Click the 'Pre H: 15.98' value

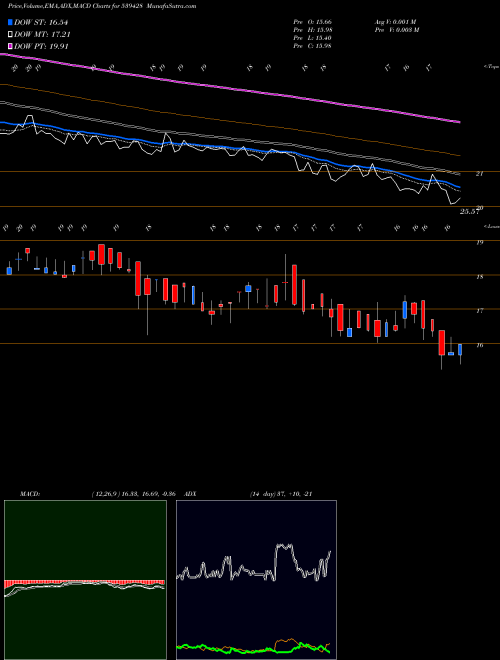[313, 30]
